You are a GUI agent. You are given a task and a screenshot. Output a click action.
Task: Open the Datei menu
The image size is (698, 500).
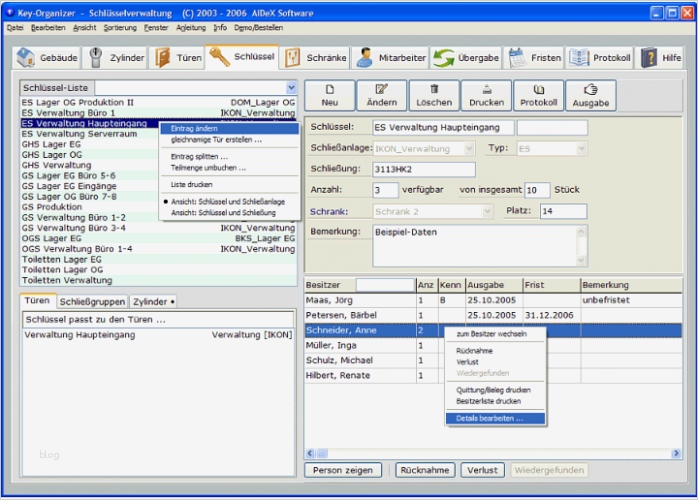click(15, 28)
